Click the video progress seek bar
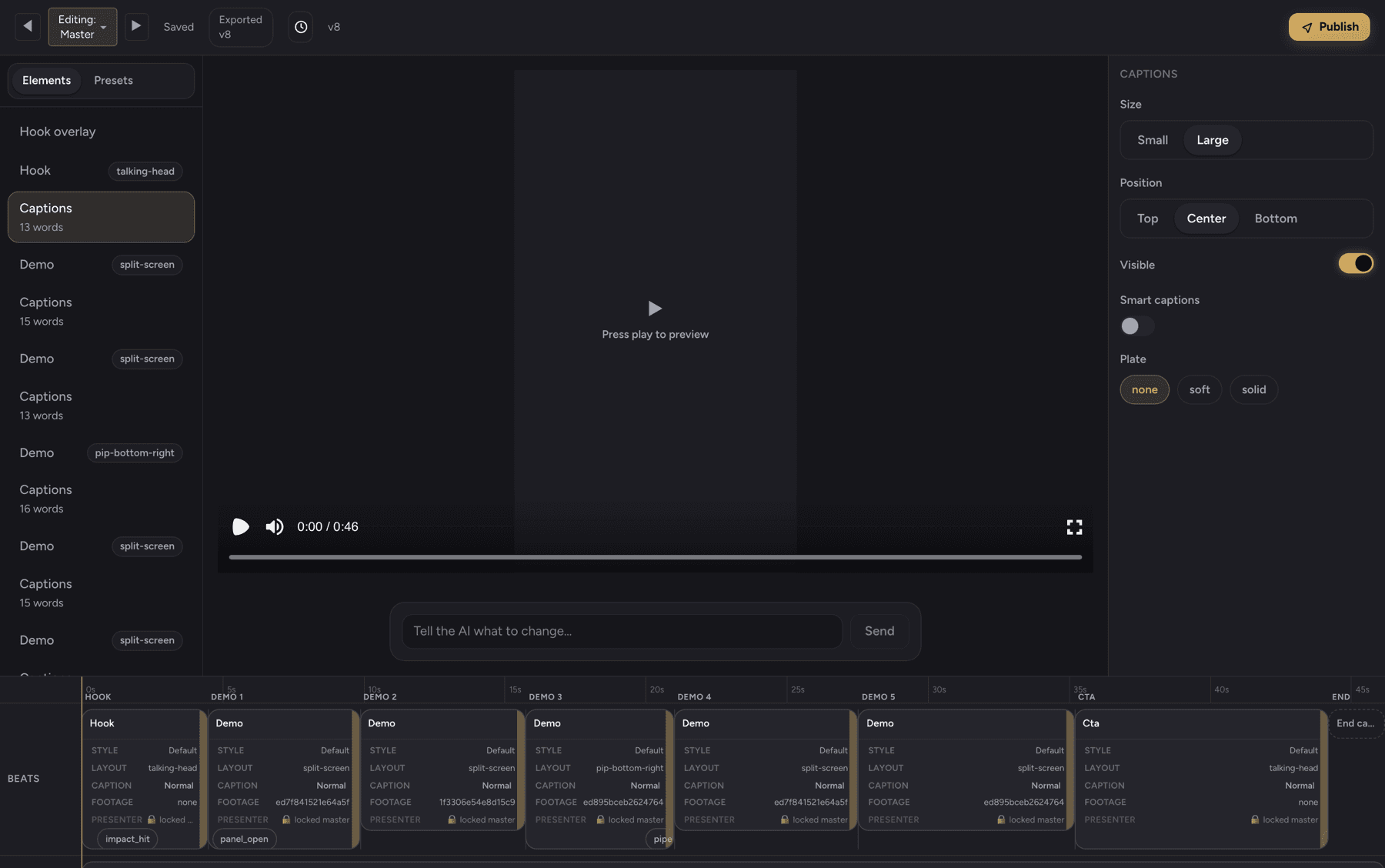Screen dimensions: 1385x868 (x=655, y=557)
